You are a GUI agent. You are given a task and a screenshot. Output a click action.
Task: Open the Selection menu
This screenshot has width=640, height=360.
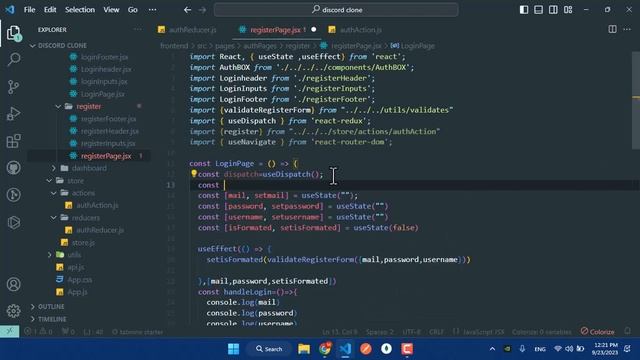point(80,10)
